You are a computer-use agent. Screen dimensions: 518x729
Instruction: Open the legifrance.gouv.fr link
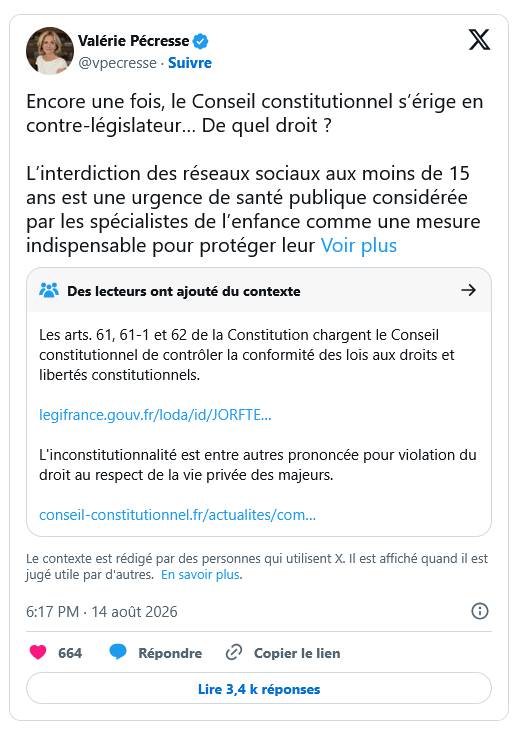155,415
